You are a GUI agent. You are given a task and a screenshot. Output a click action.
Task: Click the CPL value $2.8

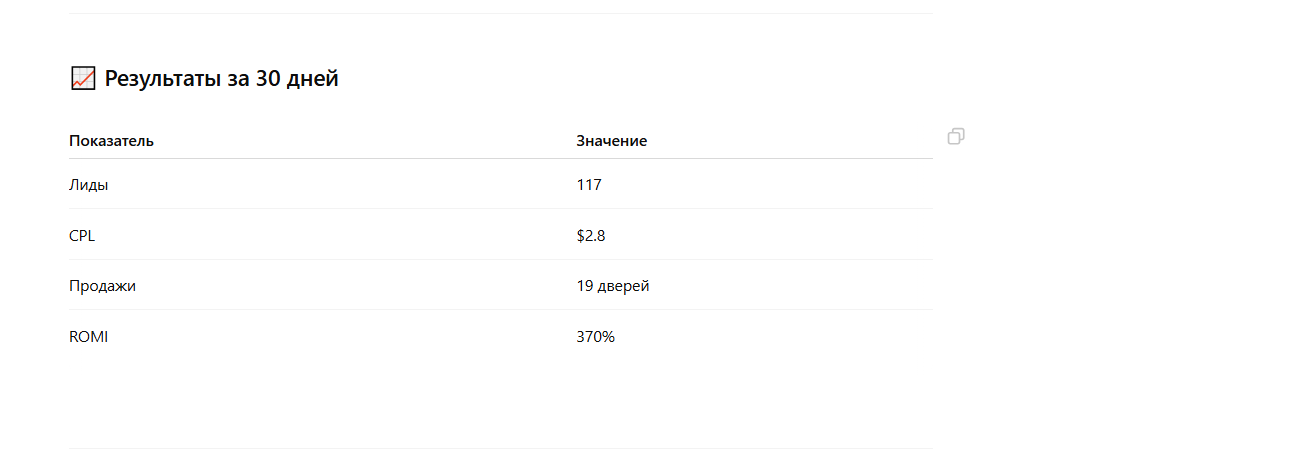pyautogui.click(x=591, y=236)
